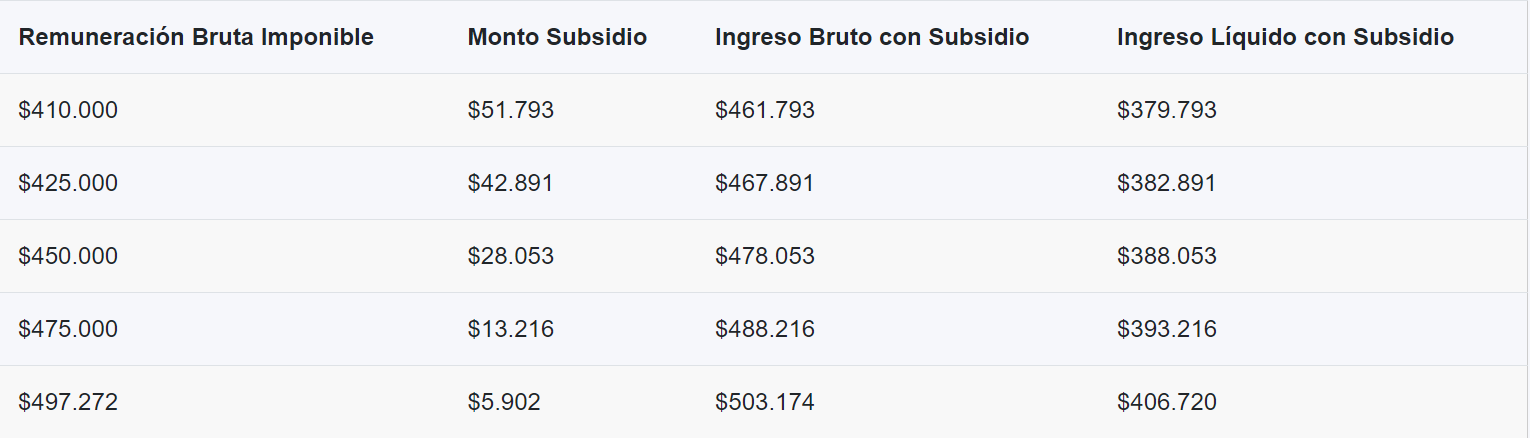Select the $497.272 remuneration cell
The image size is (1530, 438).
coord(68,402)
